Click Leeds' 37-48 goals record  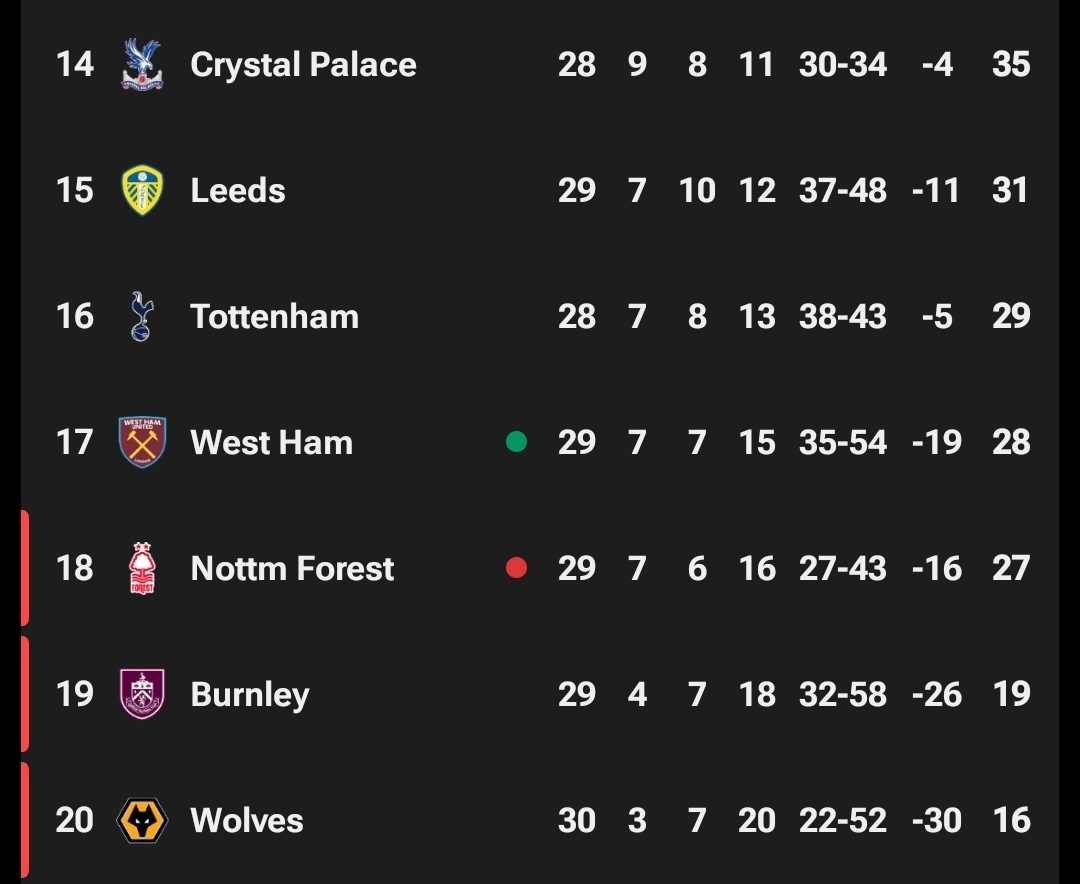click(842, 191)
